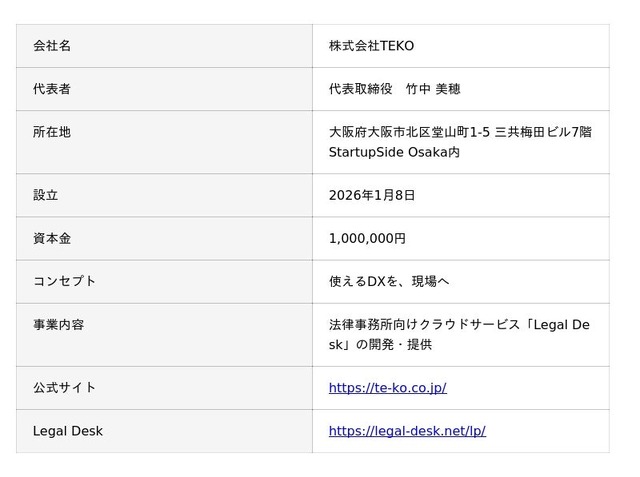Viewport: 640px width, 477px height.
Task: Click the 公式サイト label cell
Action: 164,388
